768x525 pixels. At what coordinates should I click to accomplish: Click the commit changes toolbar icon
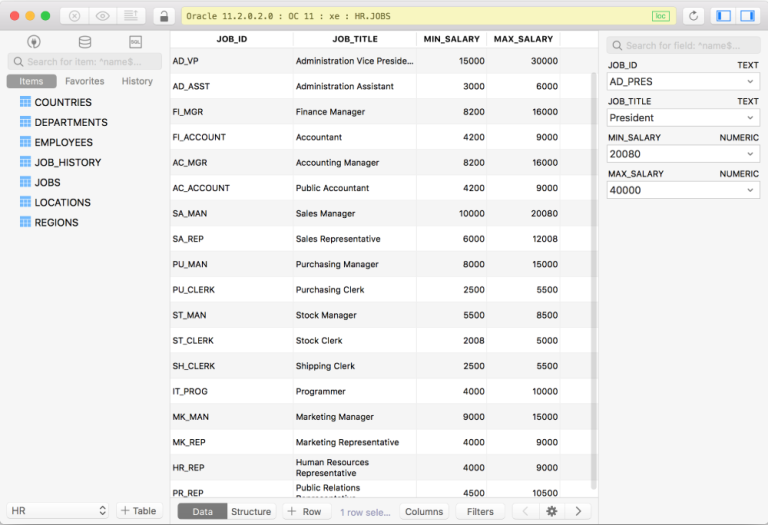pyautogui.click(x=131, y=16)
